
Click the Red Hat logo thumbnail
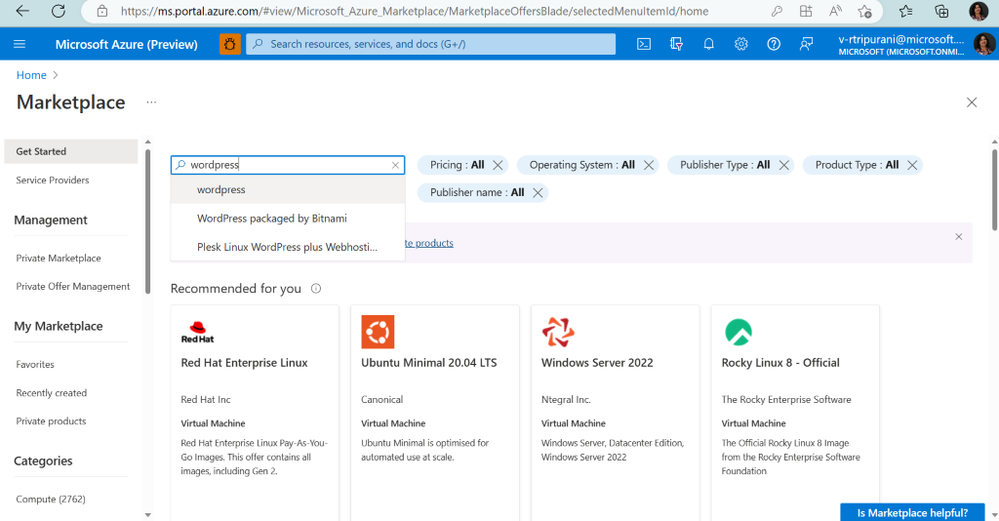(x=198, y=332)
